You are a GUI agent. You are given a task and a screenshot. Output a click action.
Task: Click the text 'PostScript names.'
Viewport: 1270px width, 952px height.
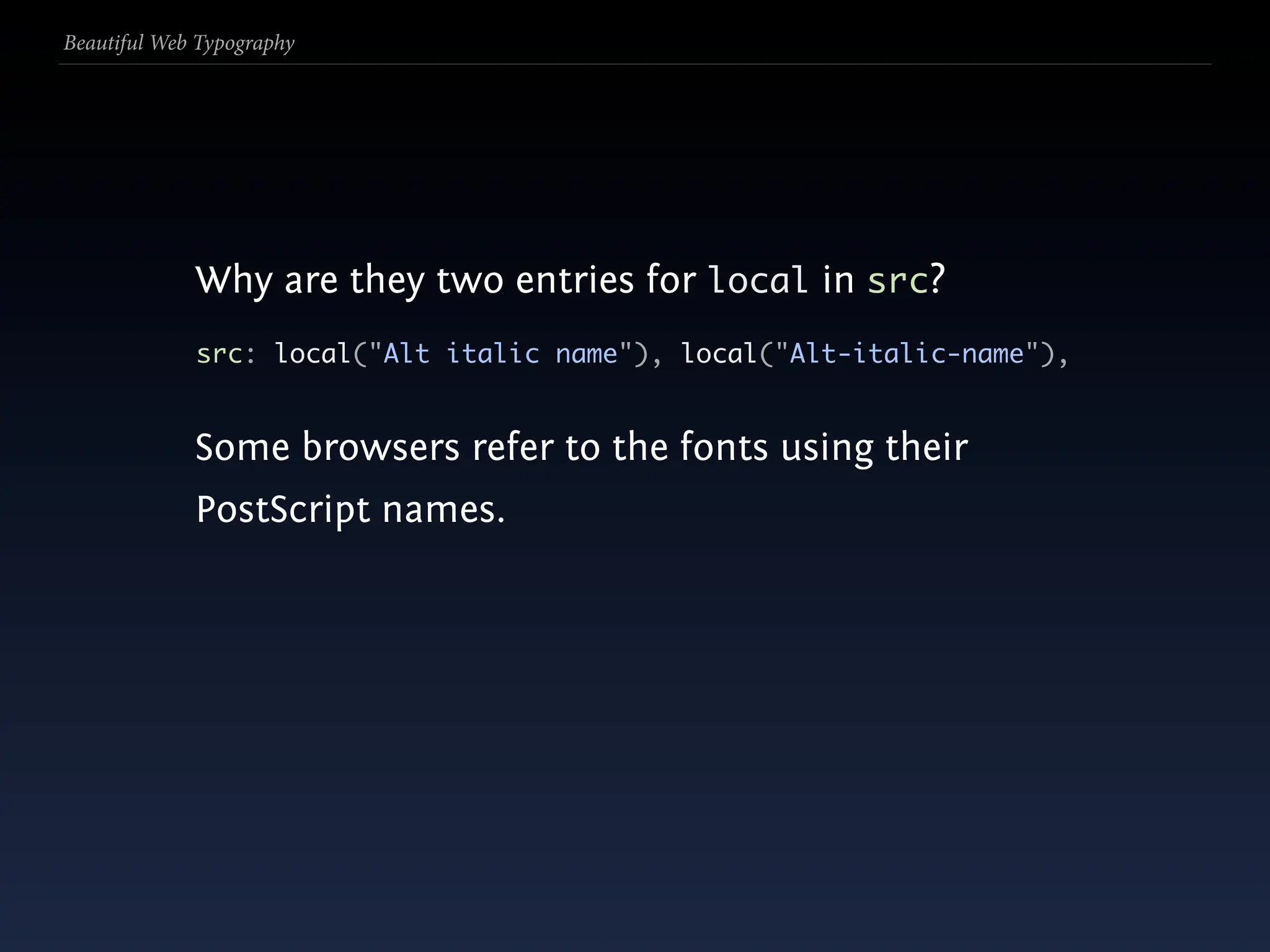click(350, 511)
